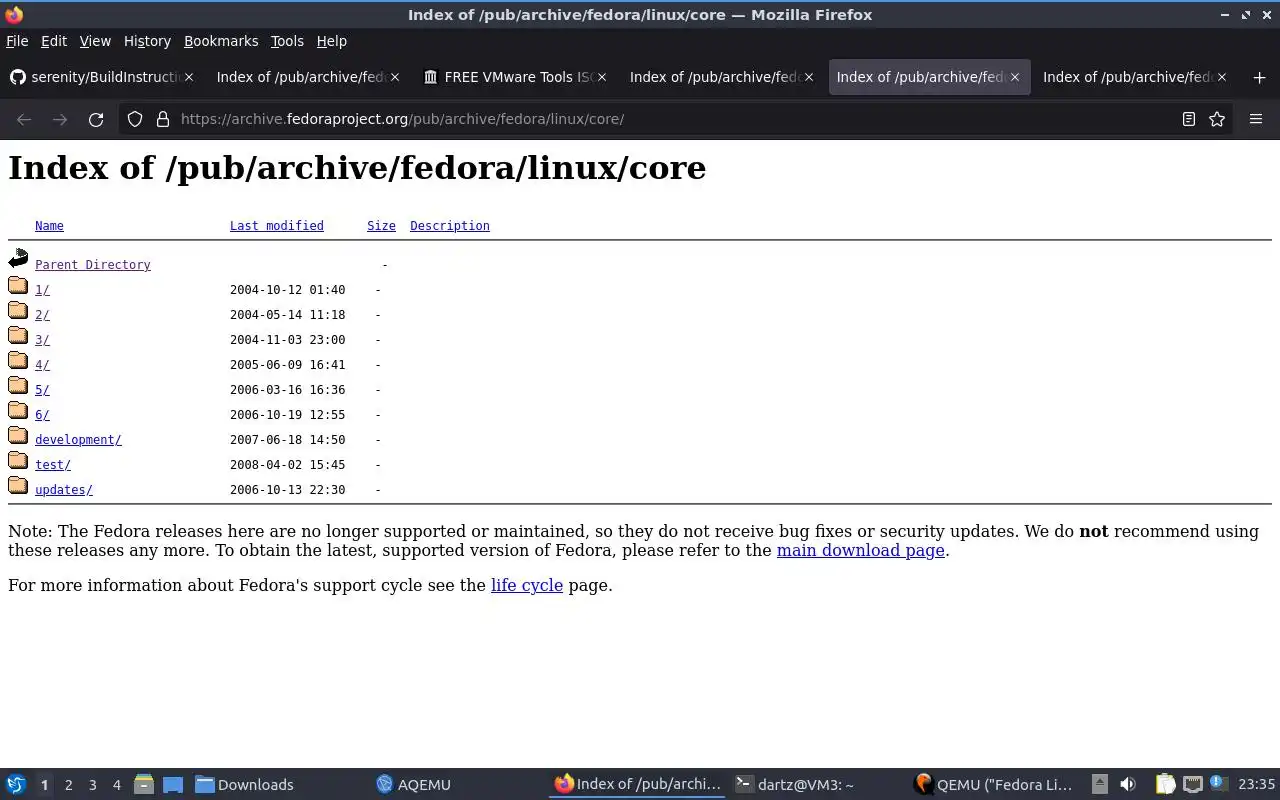The height and width of the screenshot is (800, 1280).
Task: Open the Tools menu
Action: pyautogui.click(x=287, y=41)
